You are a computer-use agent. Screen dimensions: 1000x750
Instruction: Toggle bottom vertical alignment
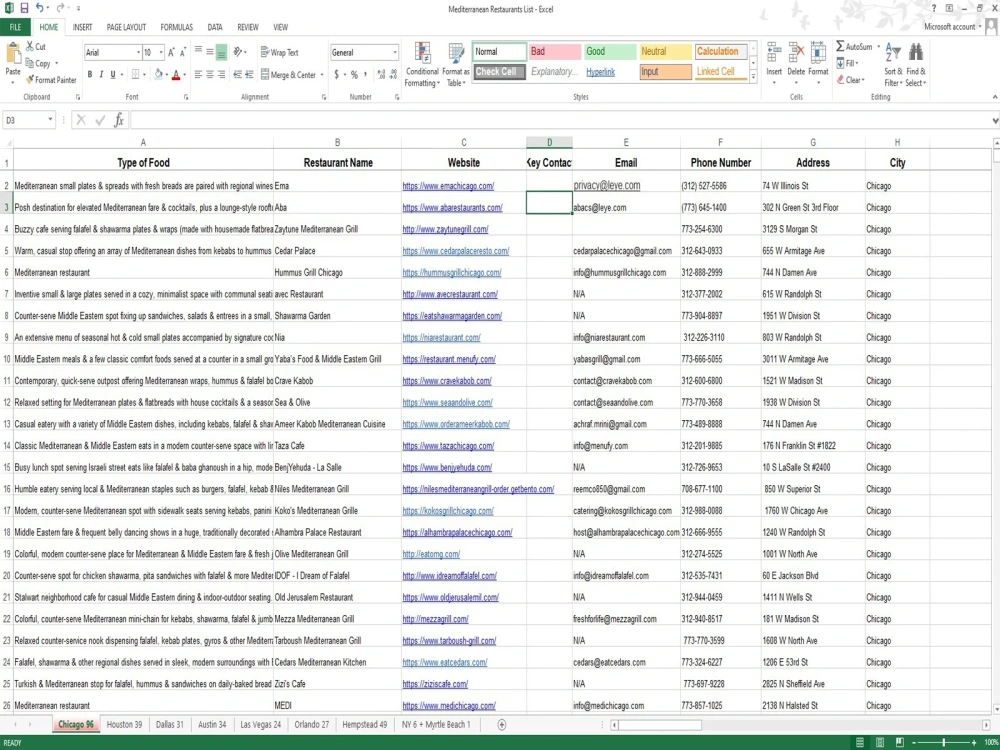point(221,52)
